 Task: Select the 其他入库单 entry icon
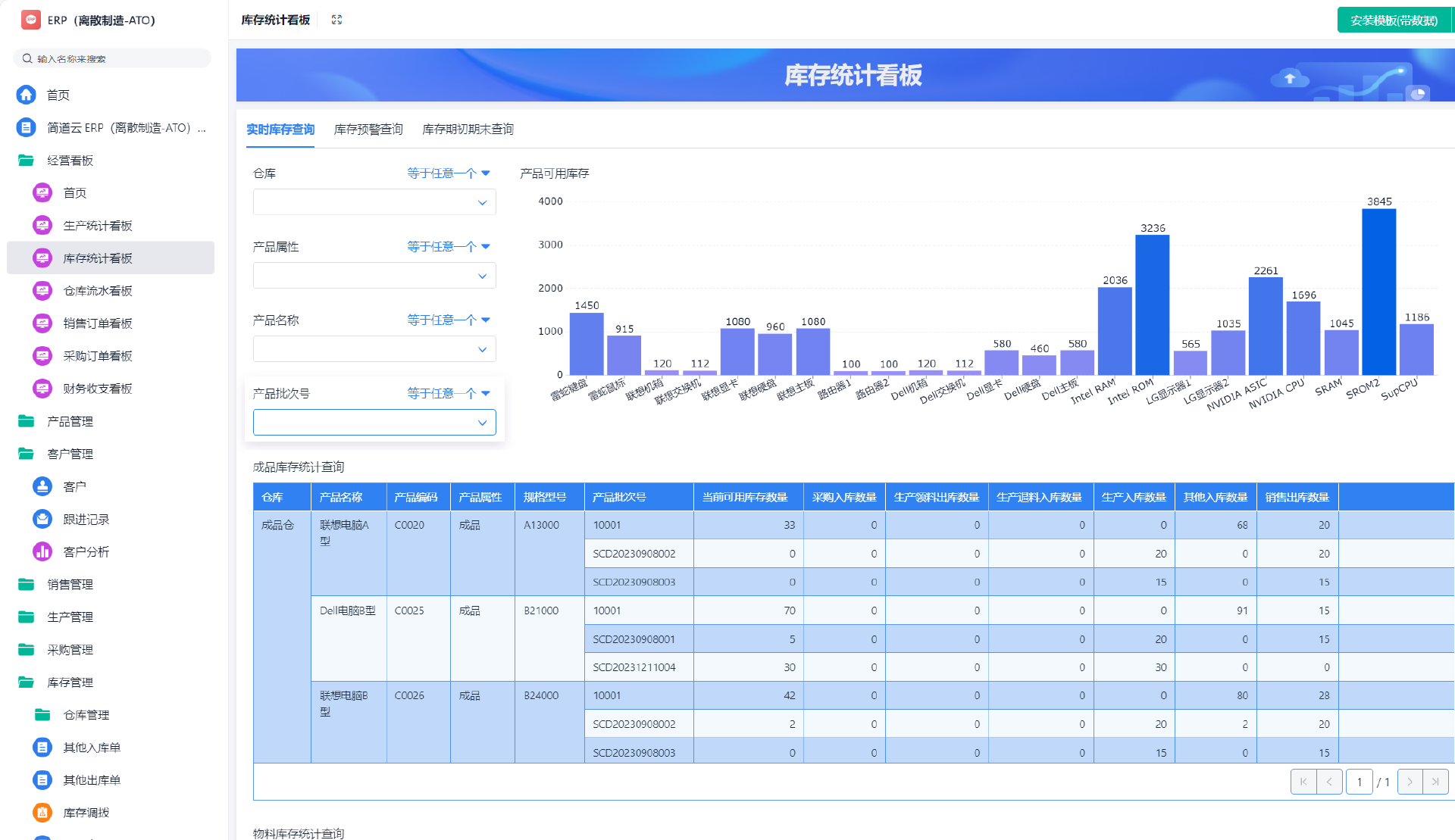tap(42, 746)
